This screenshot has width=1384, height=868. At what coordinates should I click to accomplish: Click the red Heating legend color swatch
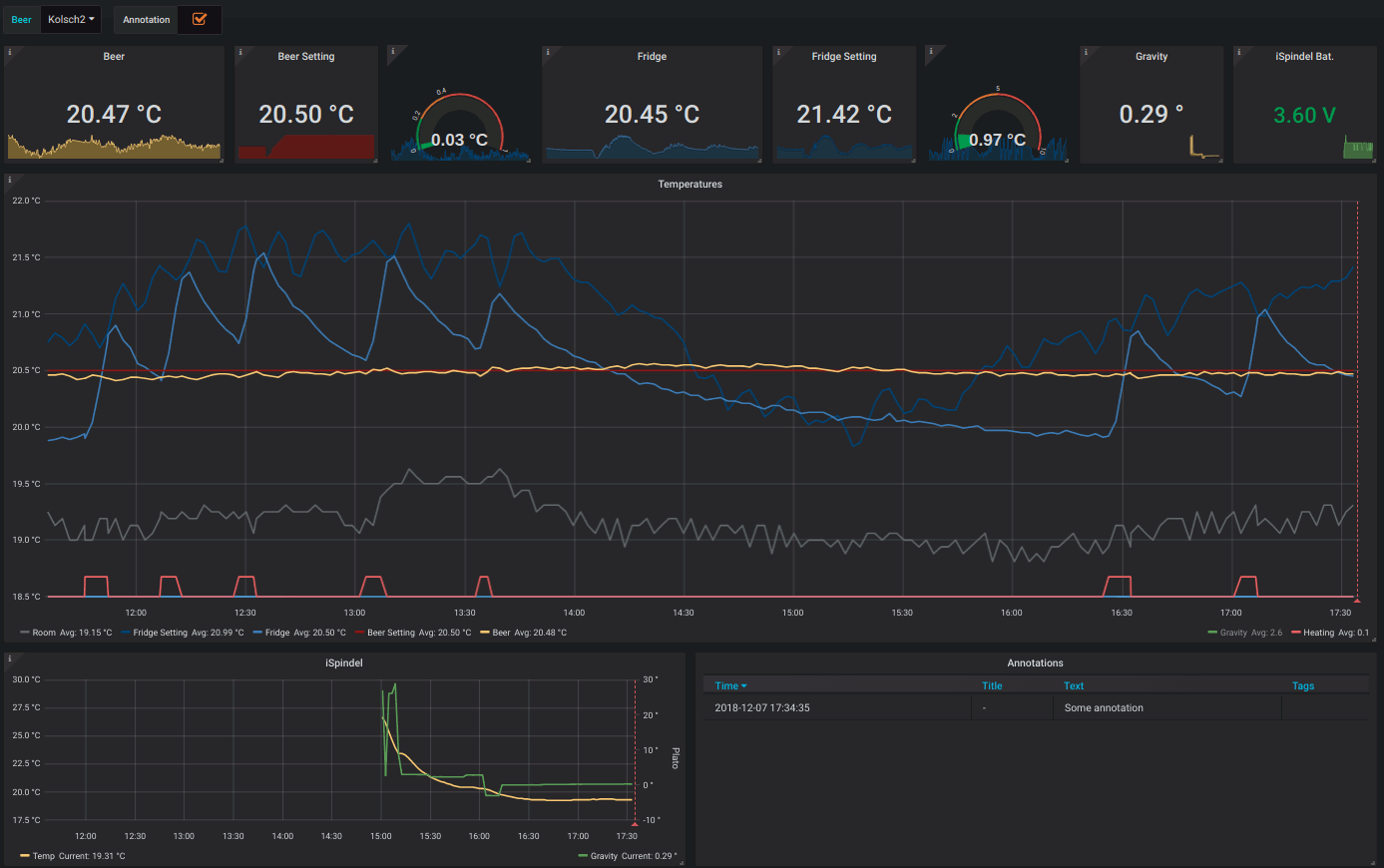pyautogui.click(x=1296, y=633)
